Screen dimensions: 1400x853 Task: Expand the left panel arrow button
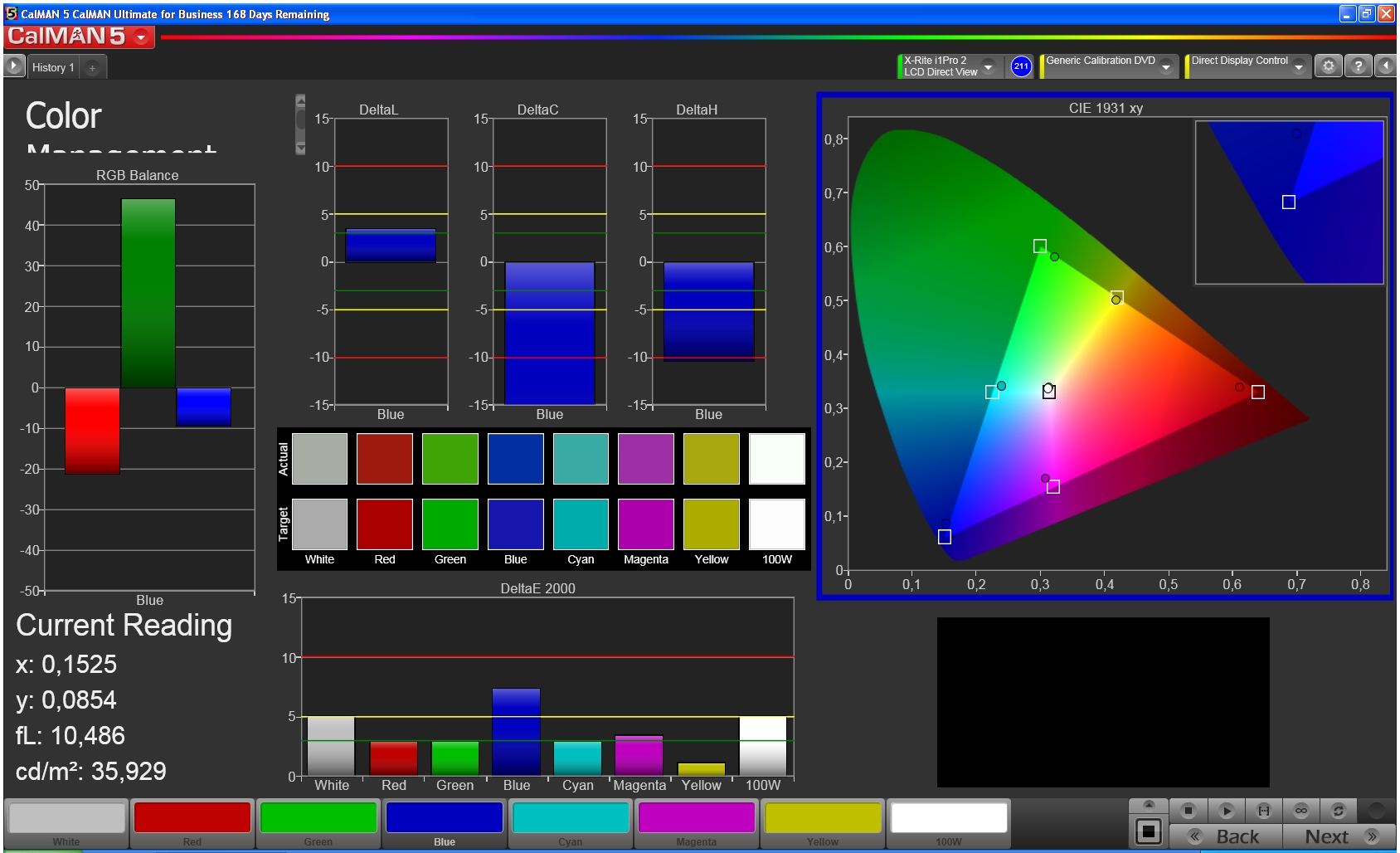point(14,66)
